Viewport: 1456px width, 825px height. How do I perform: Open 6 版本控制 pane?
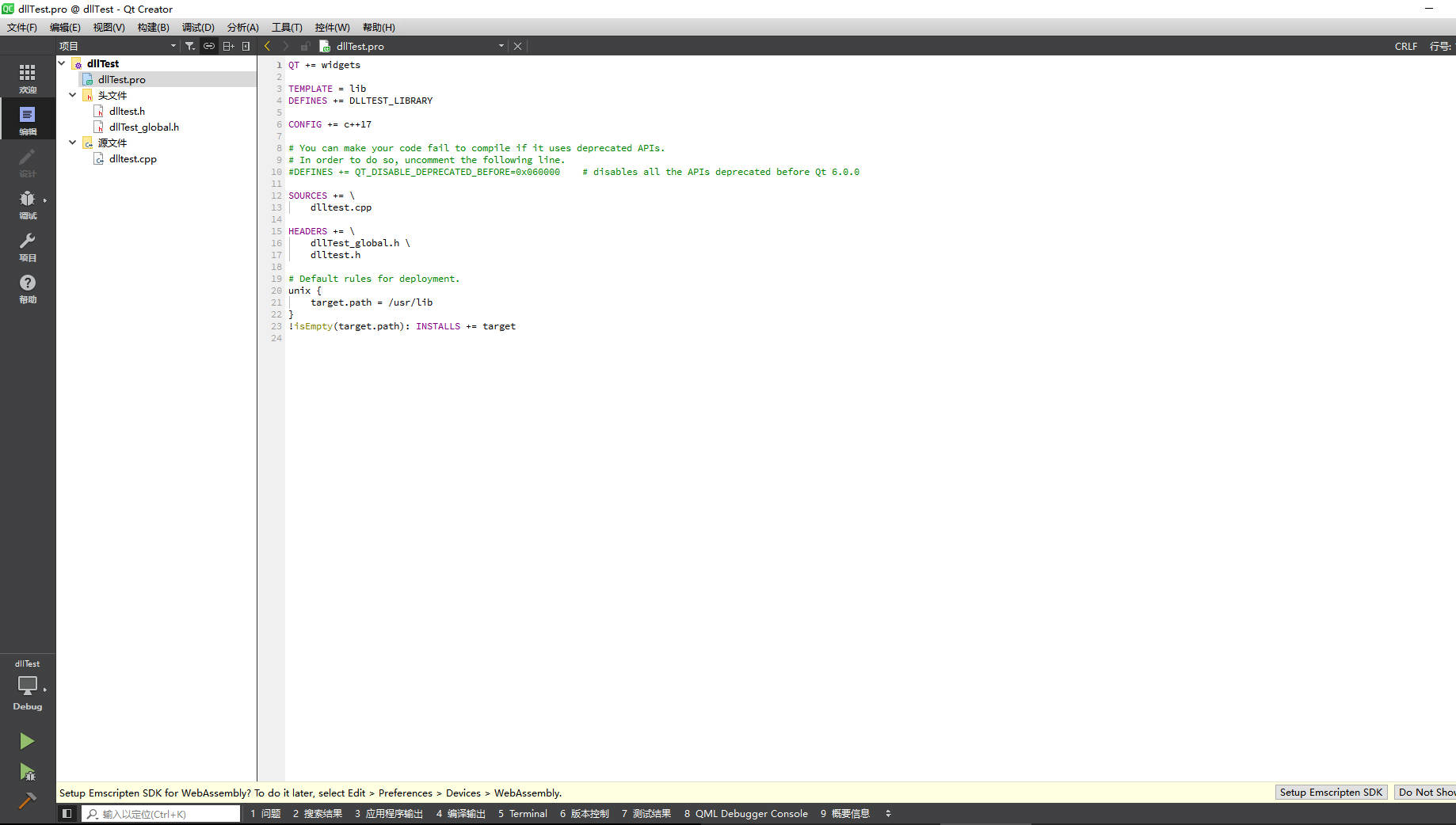click(x=584, y=813)
